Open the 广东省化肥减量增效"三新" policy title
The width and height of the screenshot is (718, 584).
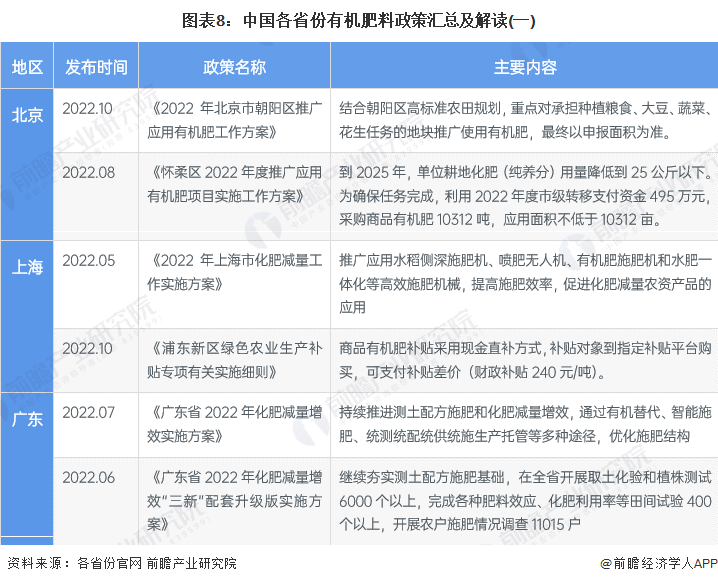point(236,499)
